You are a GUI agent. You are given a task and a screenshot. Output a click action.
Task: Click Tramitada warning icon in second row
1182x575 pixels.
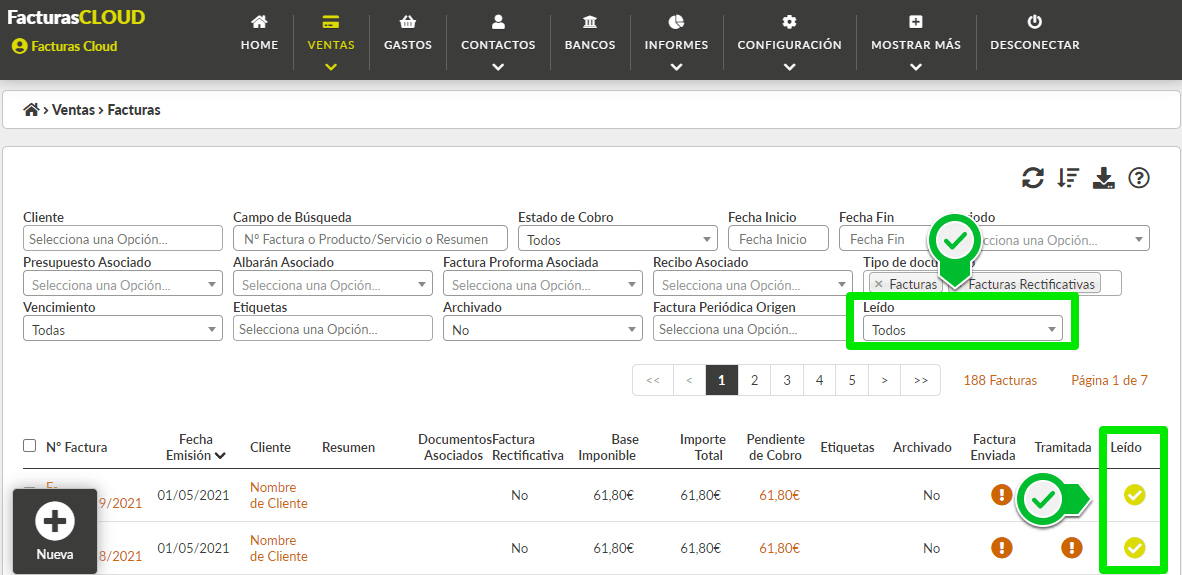pos(1071,548)
